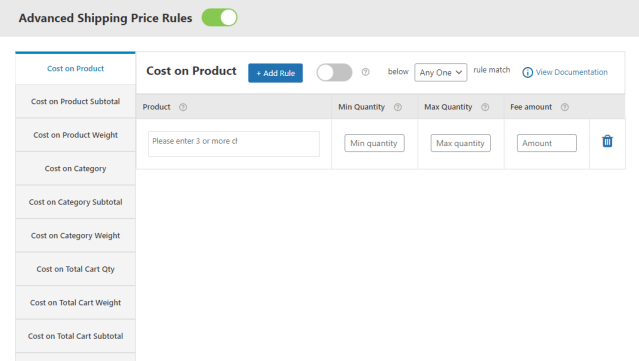639x361 pixels.
Task: Go to Cost on Total Cart Subtotal tab
Action: coord(75,336)
